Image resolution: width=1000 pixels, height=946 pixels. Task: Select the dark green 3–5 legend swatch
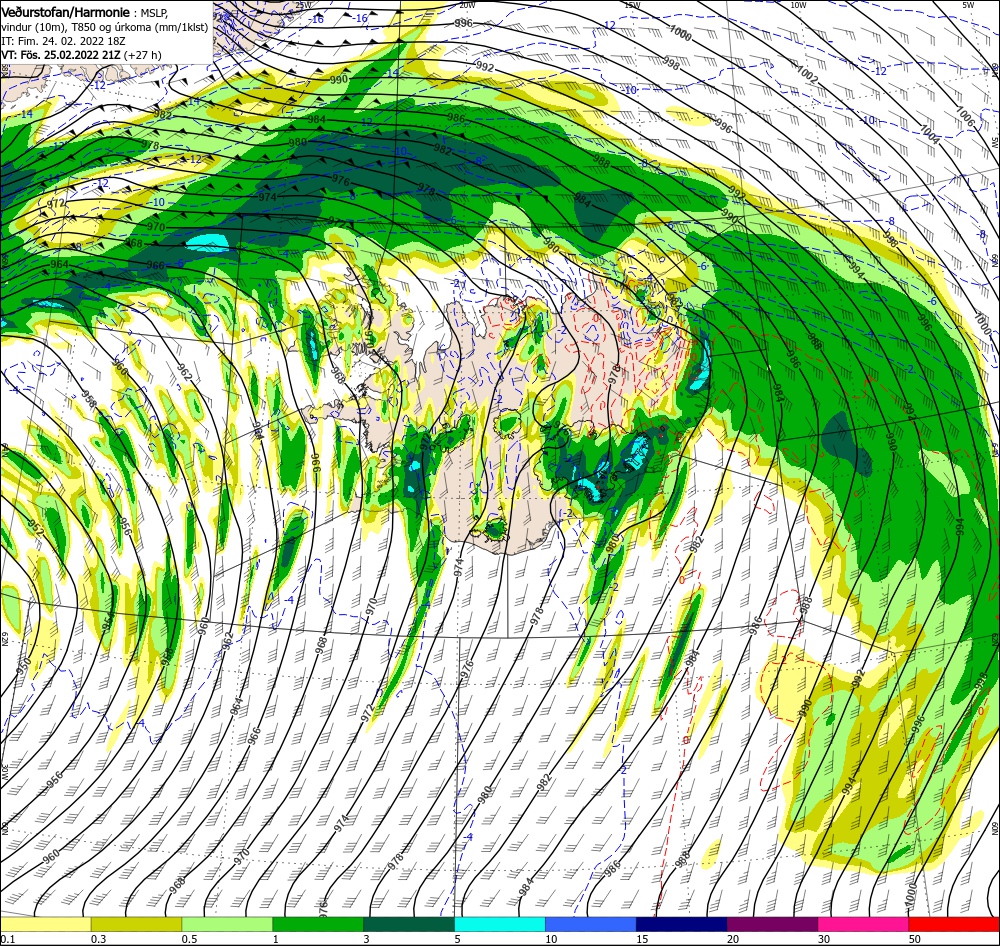click(409, 924)
